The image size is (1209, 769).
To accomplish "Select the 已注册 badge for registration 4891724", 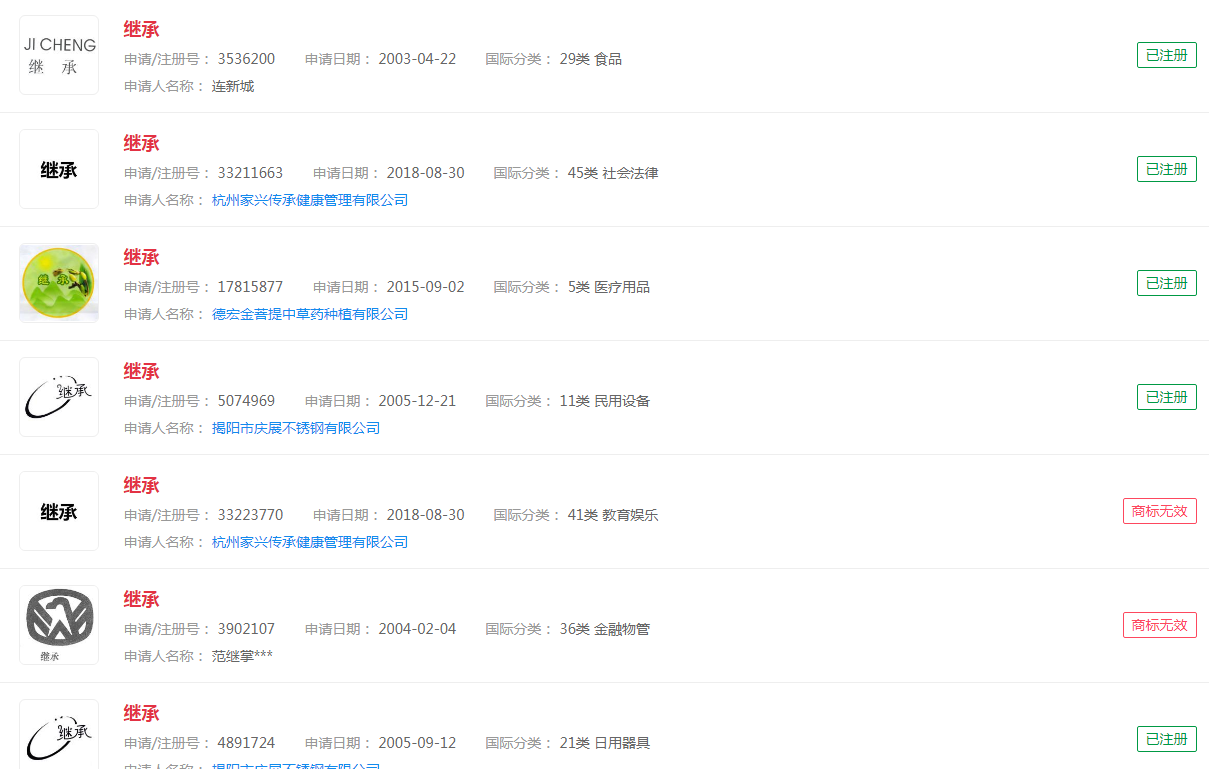I will pos(1166,739).
